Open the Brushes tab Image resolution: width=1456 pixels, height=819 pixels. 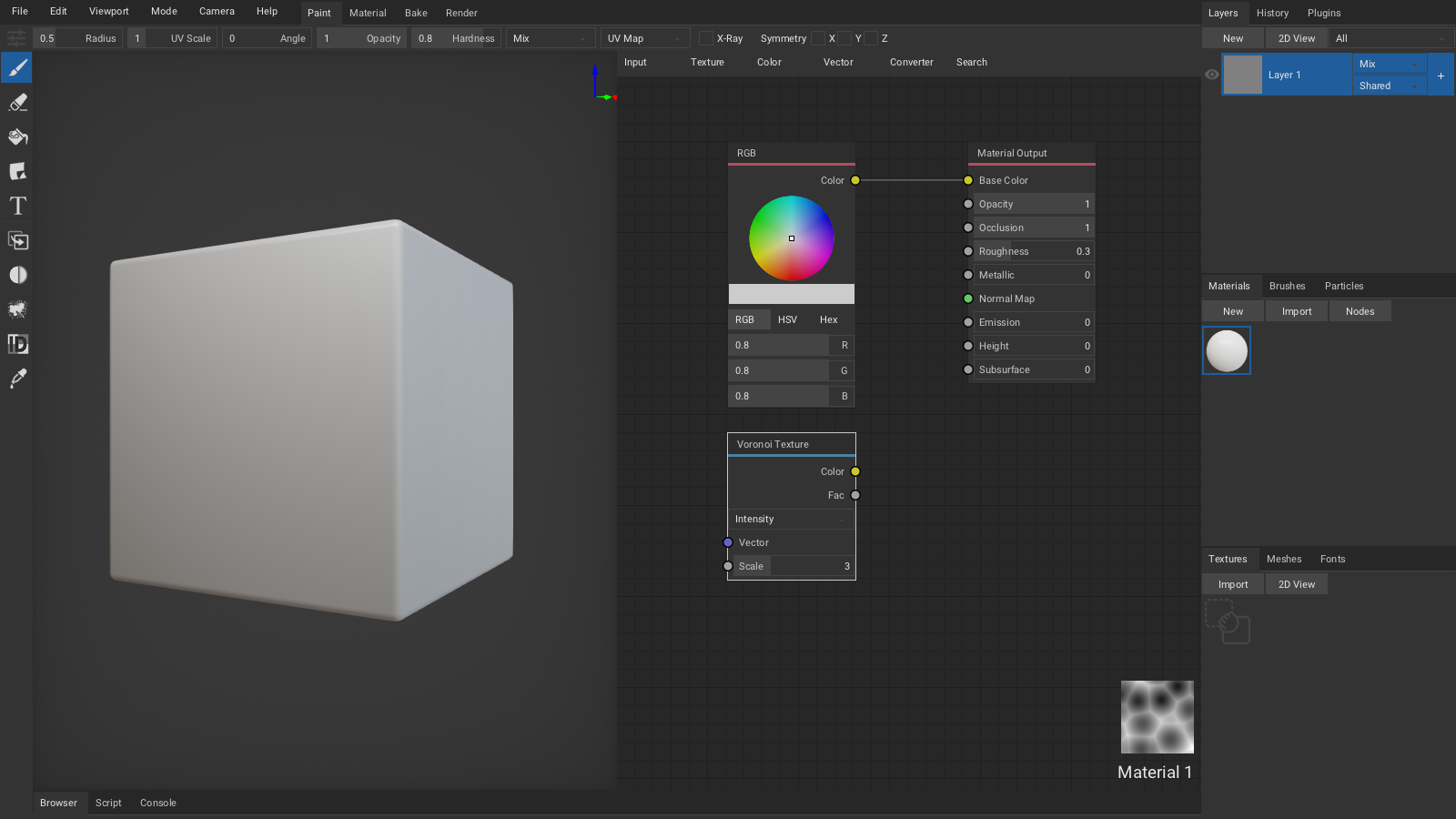[1287, 285]
